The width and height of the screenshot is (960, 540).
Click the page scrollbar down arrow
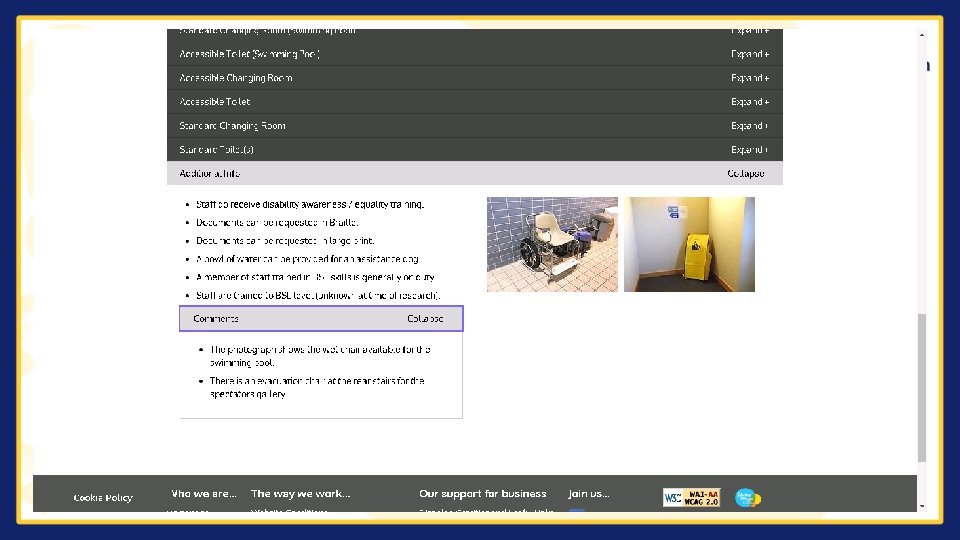point(921,506)
